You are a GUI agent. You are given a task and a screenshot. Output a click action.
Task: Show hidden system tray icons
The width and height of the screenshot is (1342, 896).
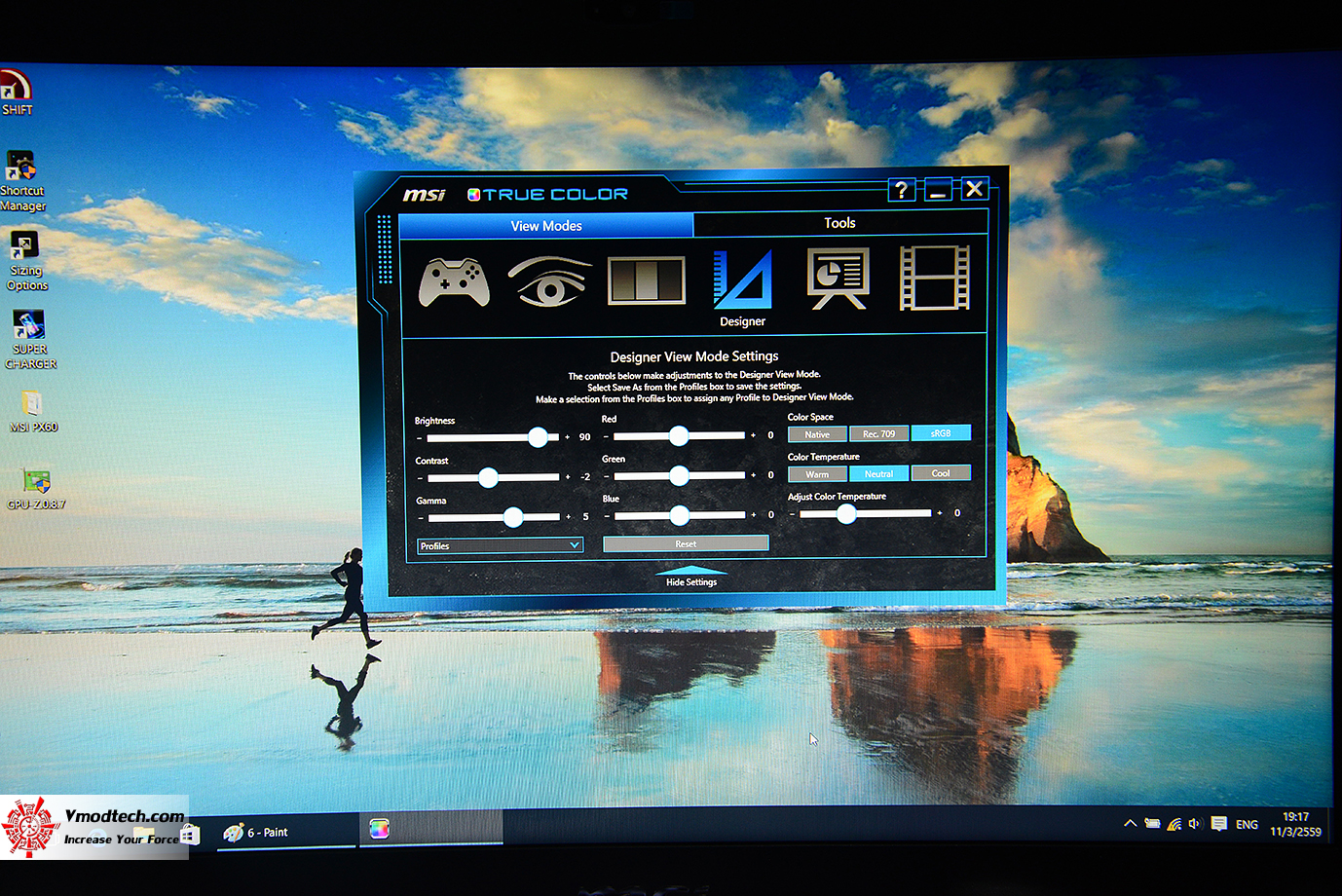tap(1130, 823)
